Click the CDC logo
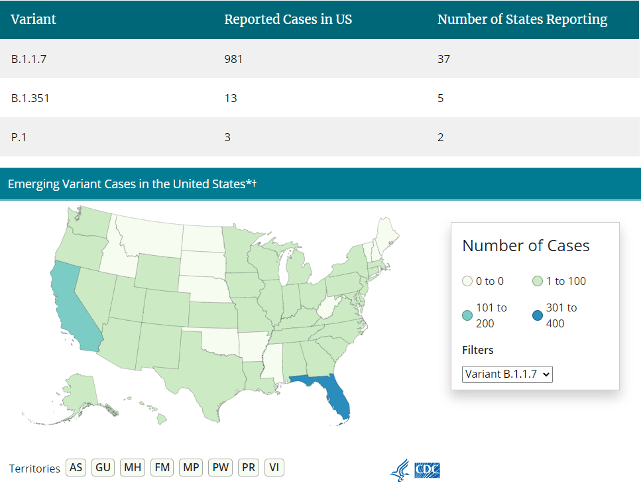Screen dimensions: 642x504 tap(428, 470)
